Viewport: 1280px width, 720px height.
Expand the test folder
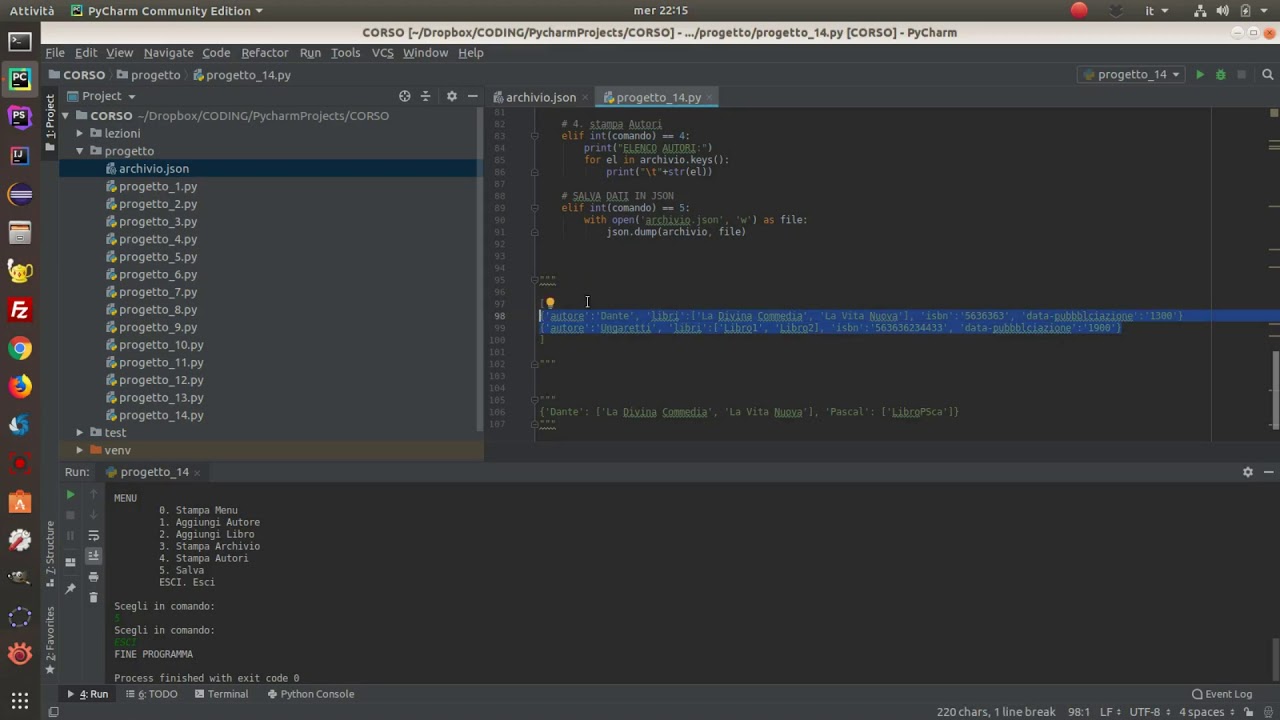click(x=80, y=432)
